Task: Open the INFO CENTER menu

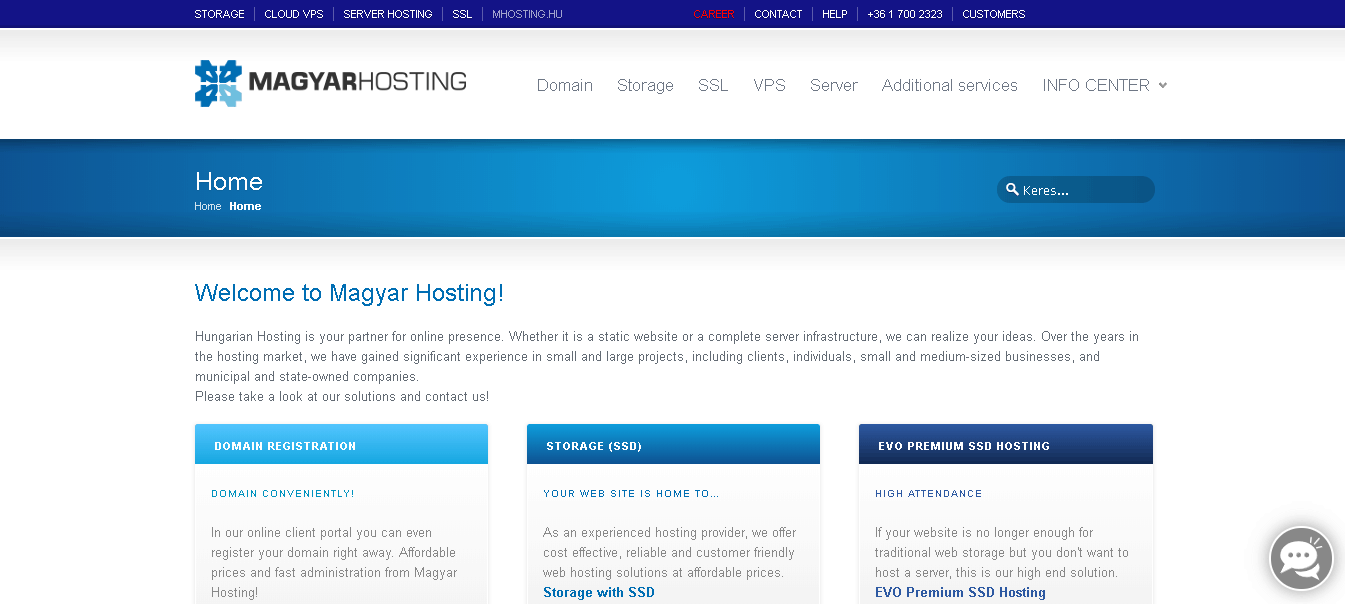Action: coord(1096,85)
